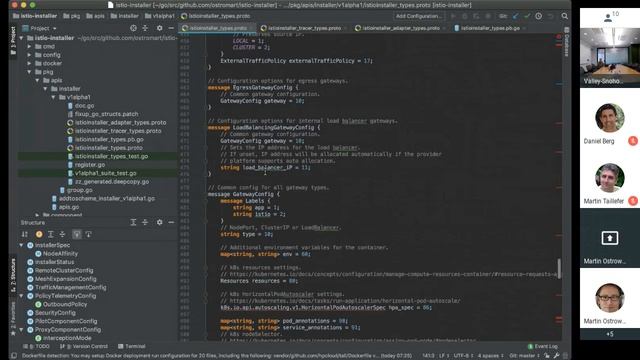Click v1alpha1 breadcrumb in navigation bar
The height and width of the screenshot is (360, 640).
(160, 16)
